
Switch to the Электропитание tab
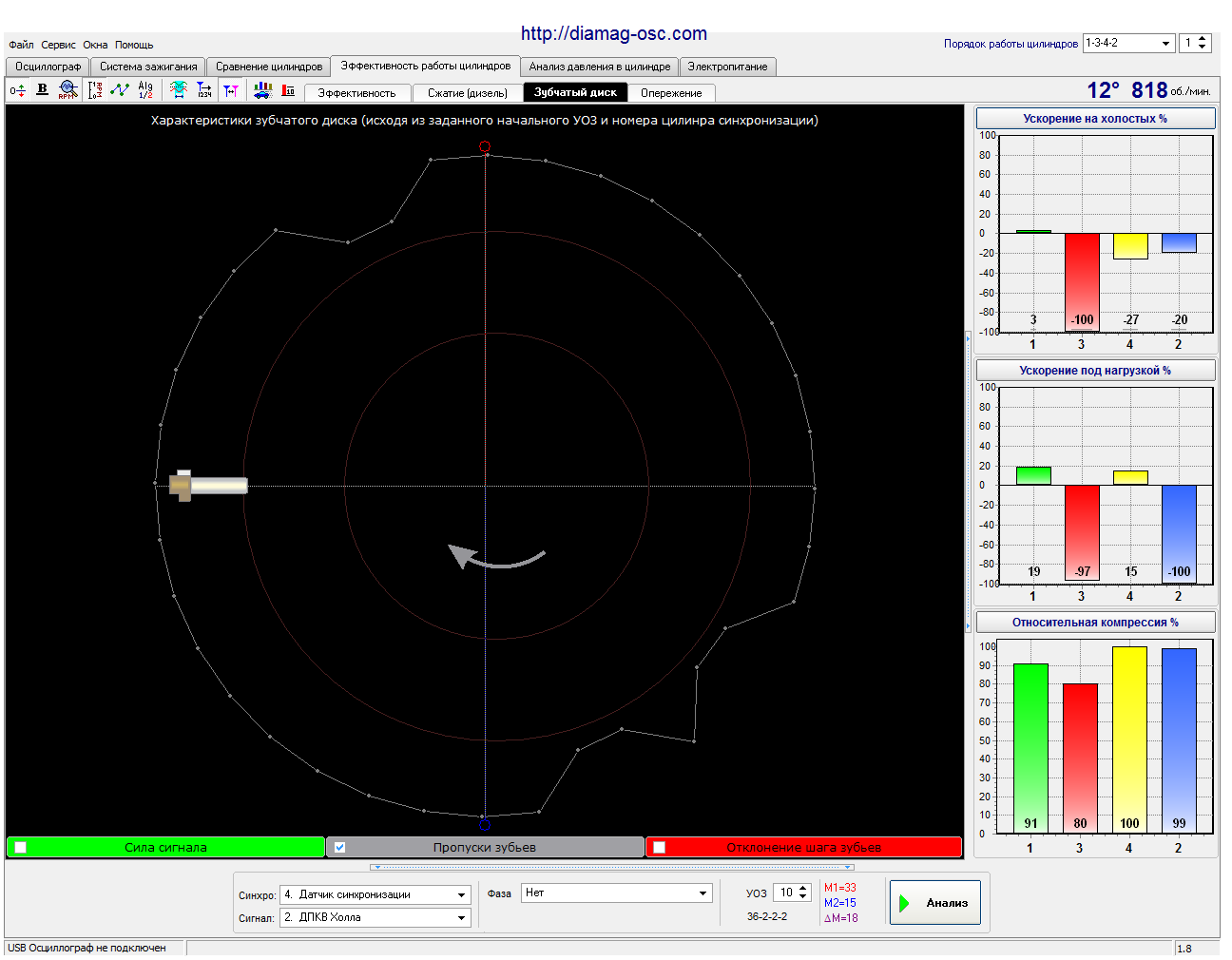[727, 67]
